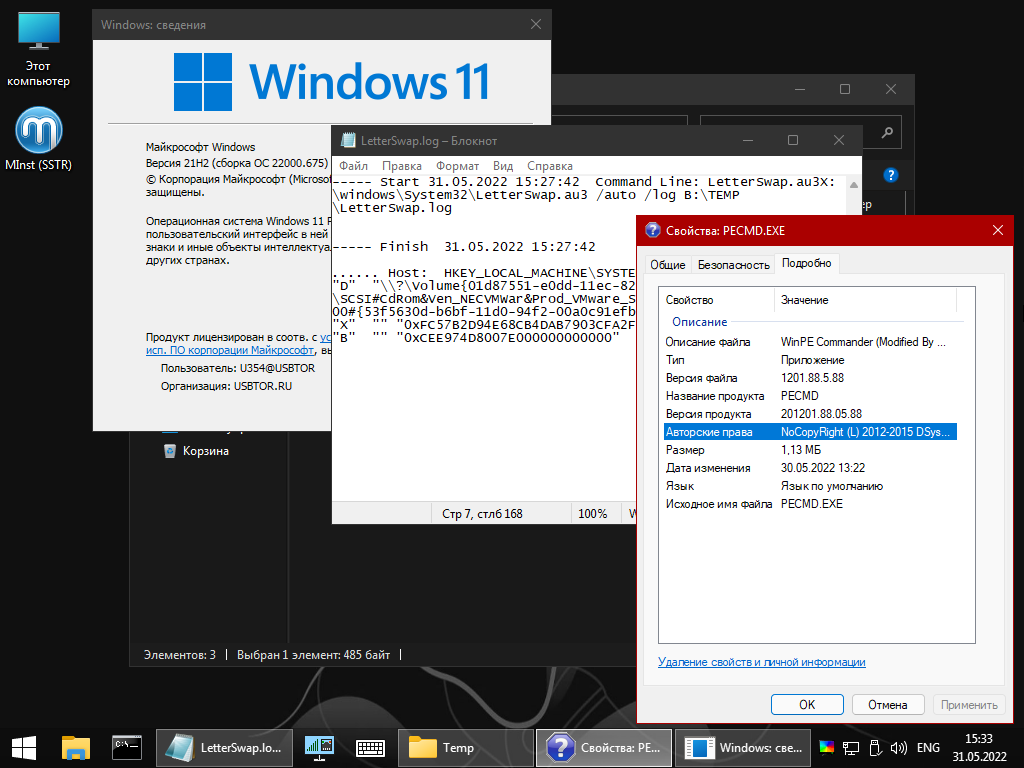Image resolution: width=1024 pixels, height=768 pixels.
Task: Select the Размер 1,13 МБ row
Action: click(810, 450)
